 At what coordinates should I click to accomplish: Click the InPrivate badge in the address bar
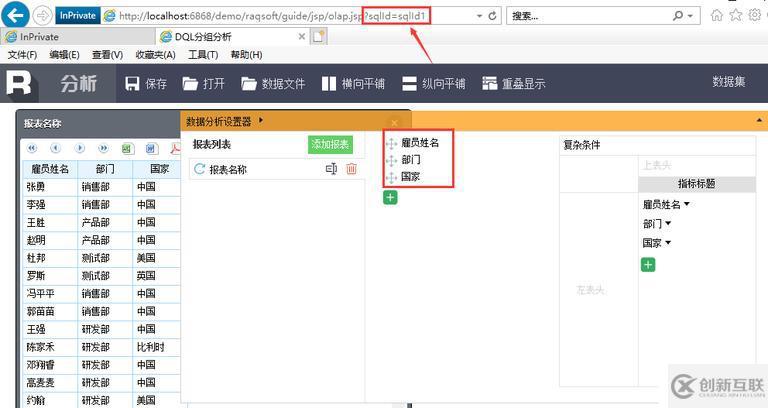point(77,16)
